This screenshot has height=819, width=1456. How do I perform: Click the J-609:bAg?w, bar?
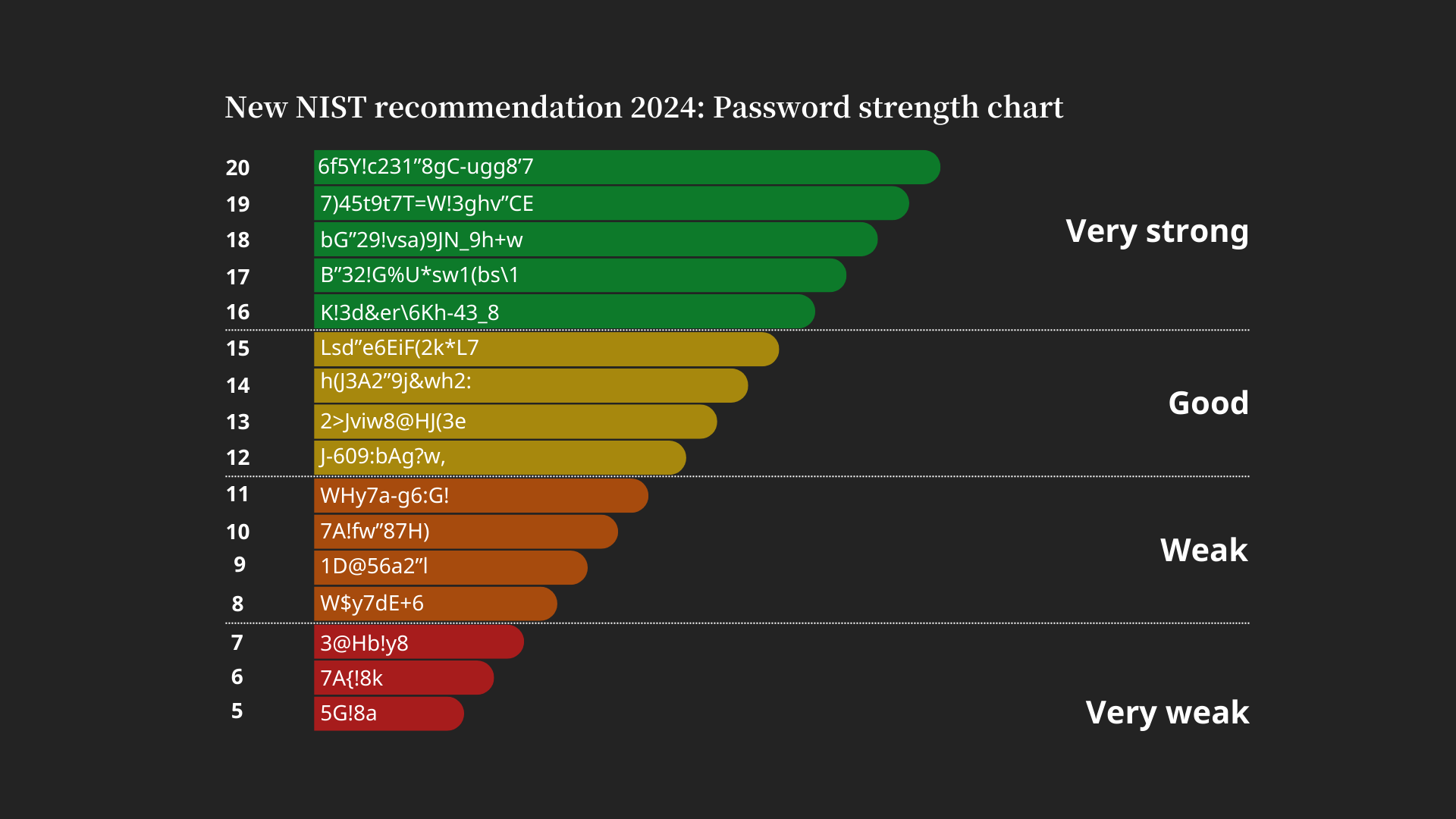click(500, 457)
